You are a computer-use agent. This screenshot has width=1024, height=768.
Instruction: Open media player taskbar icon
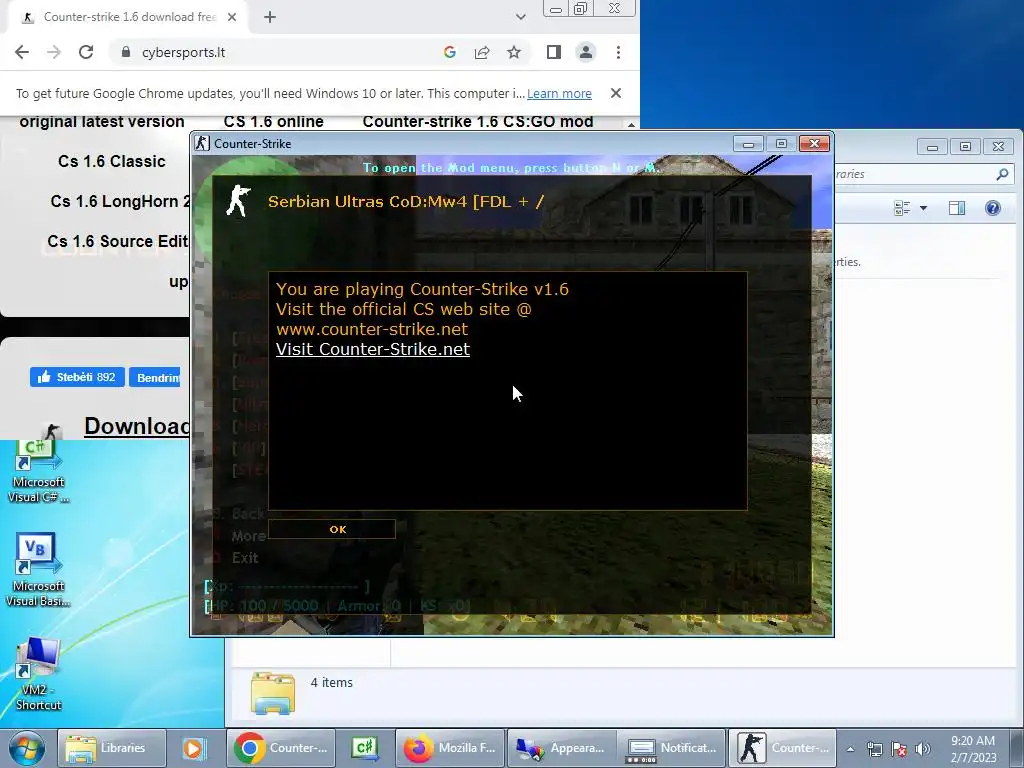193,748
